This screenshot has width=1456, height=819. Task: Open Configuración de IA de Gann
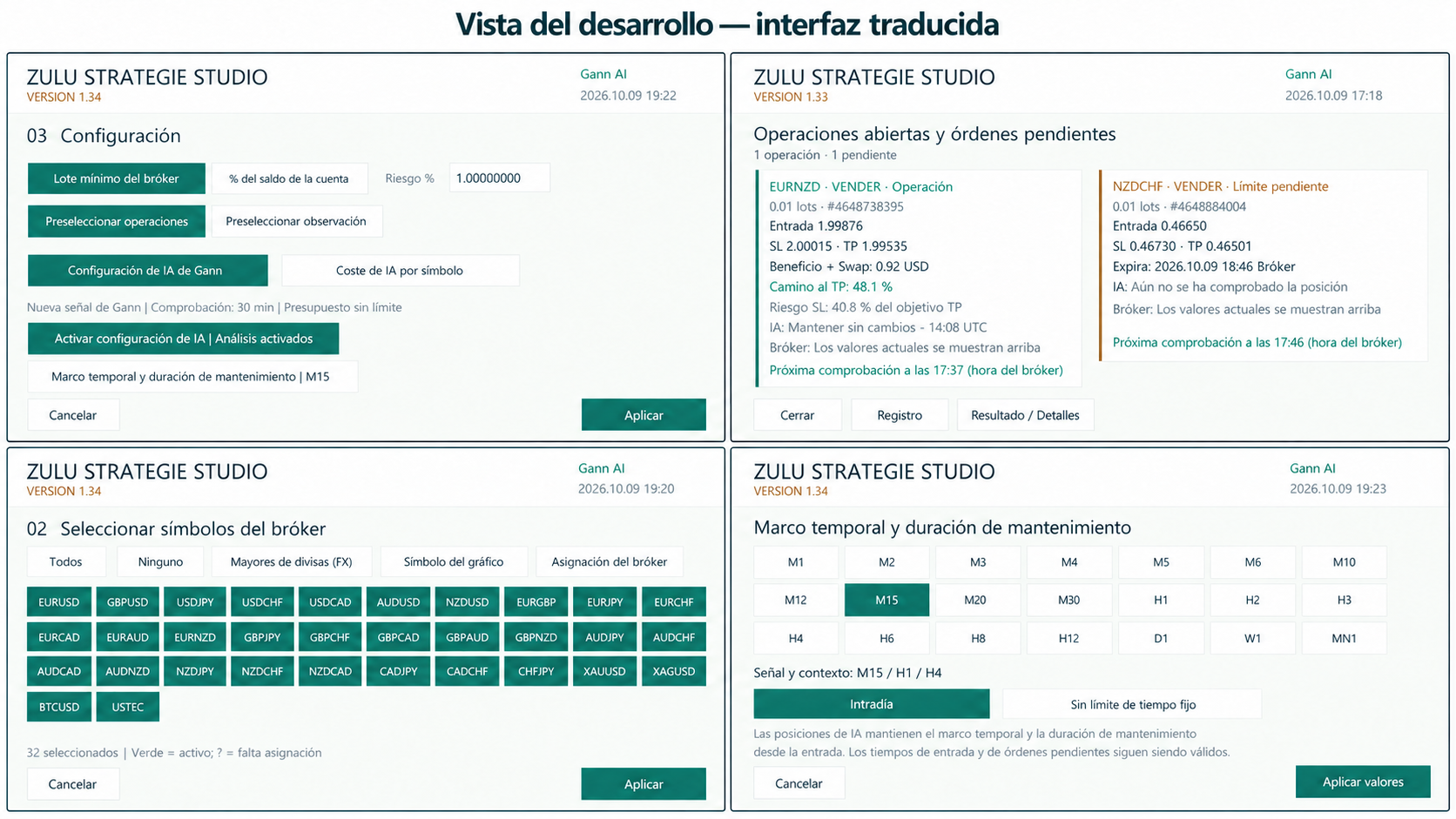[x=147, y=271]
